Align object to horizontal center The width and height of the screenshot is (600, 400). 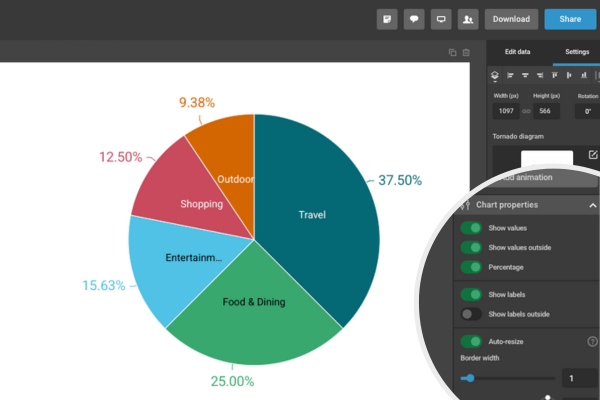coord(525,75)
